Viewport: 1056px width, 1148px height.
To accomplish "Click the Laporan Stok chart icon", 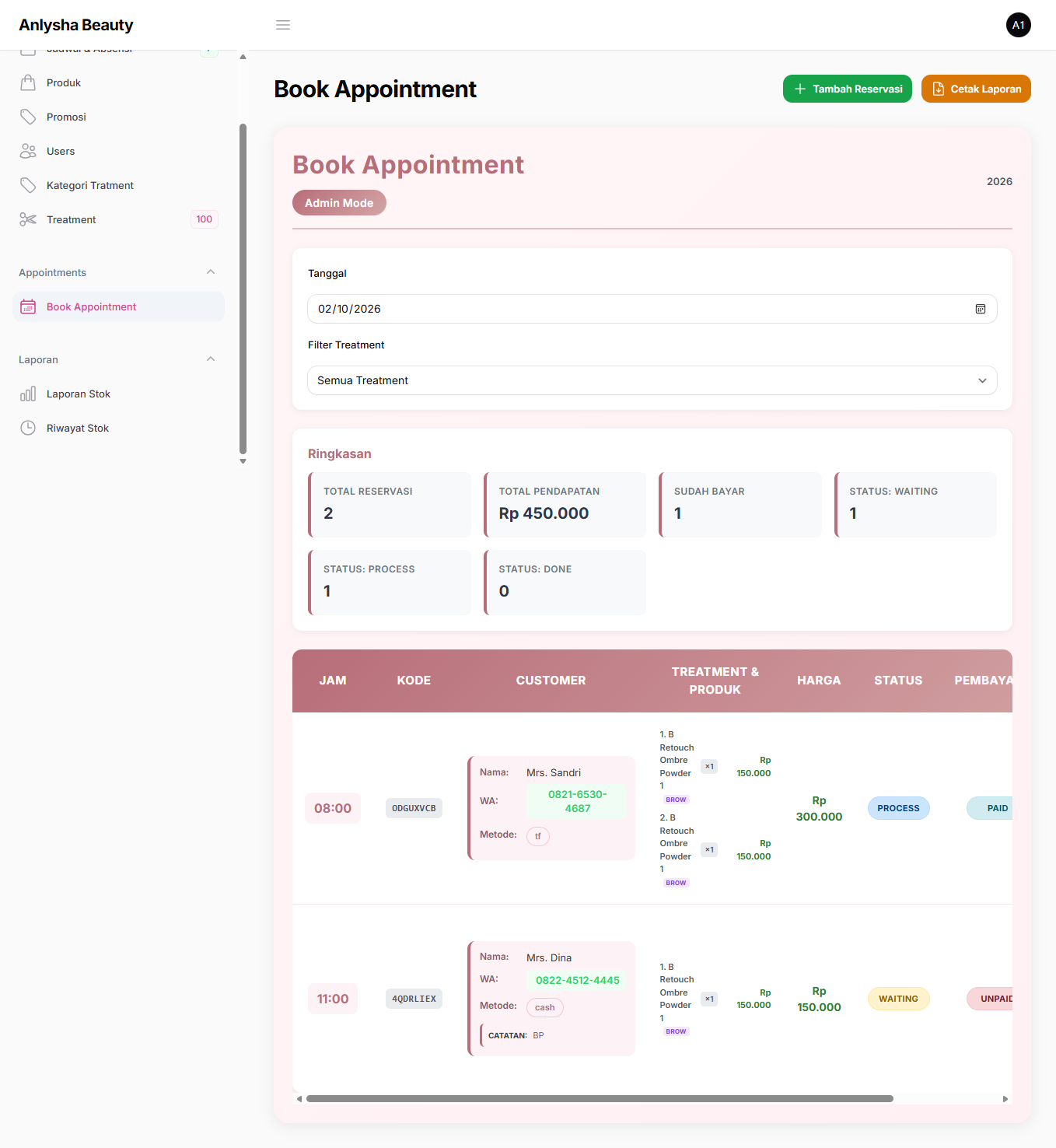I will click(28, 394).
